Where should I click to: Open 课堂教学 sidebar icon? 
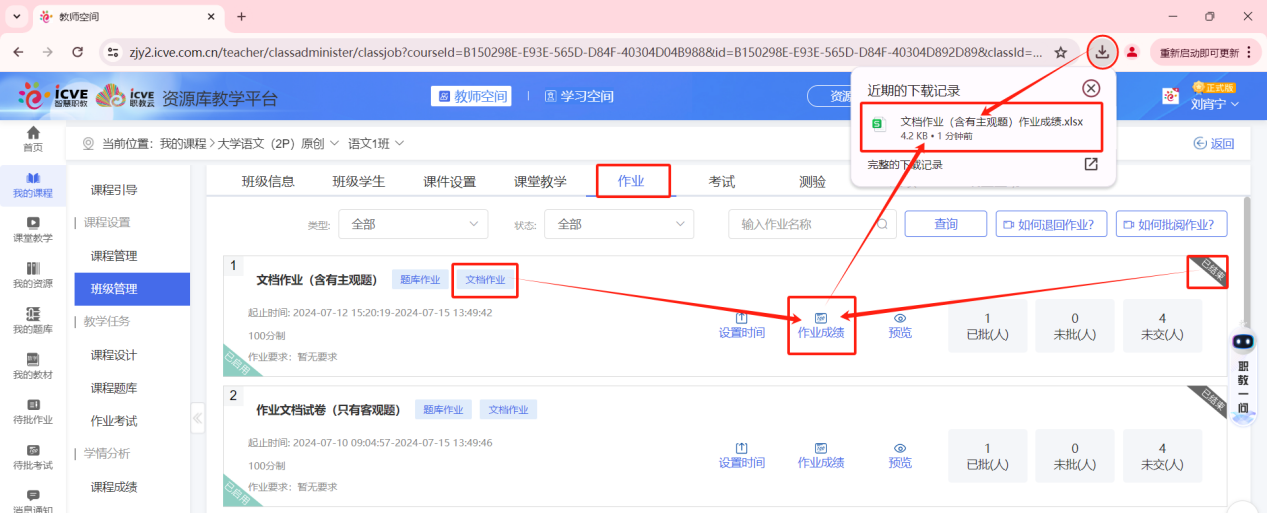coord(33,230)
